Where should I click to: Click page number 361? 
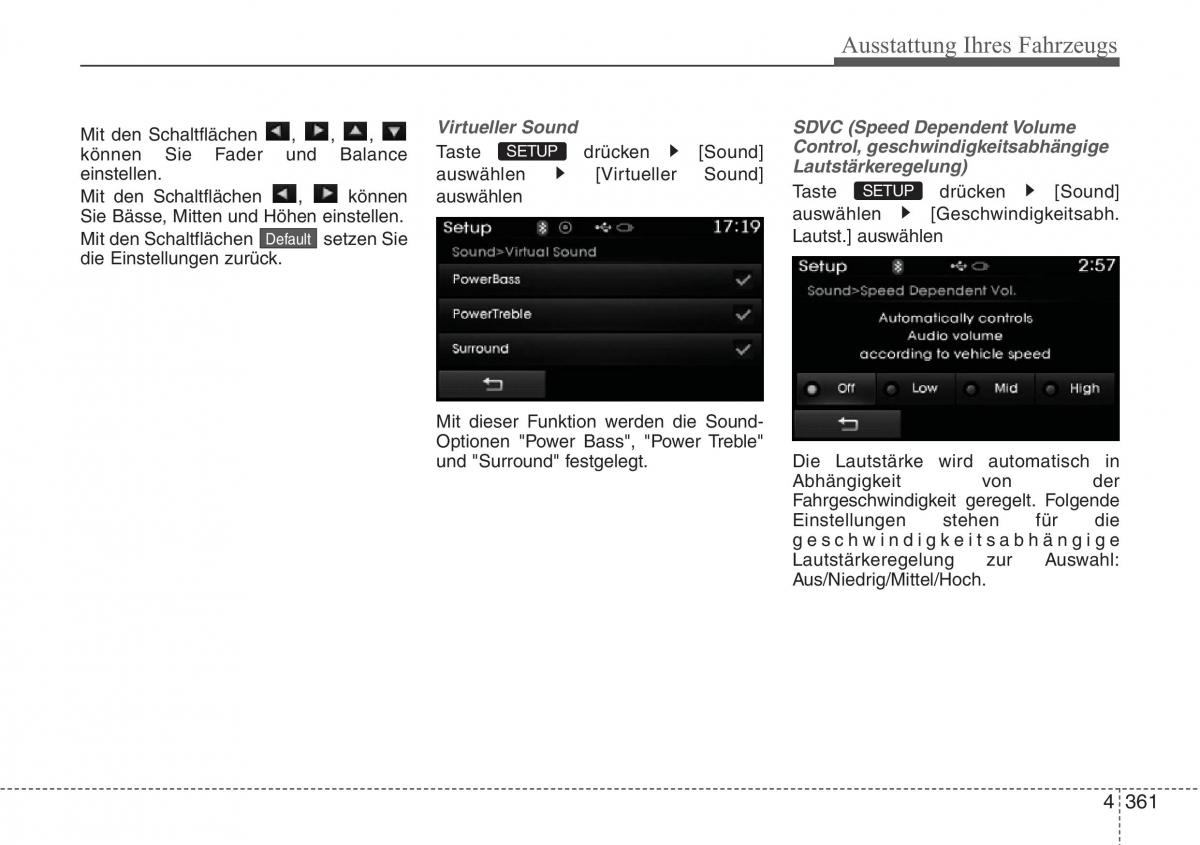click(1141, 802)
